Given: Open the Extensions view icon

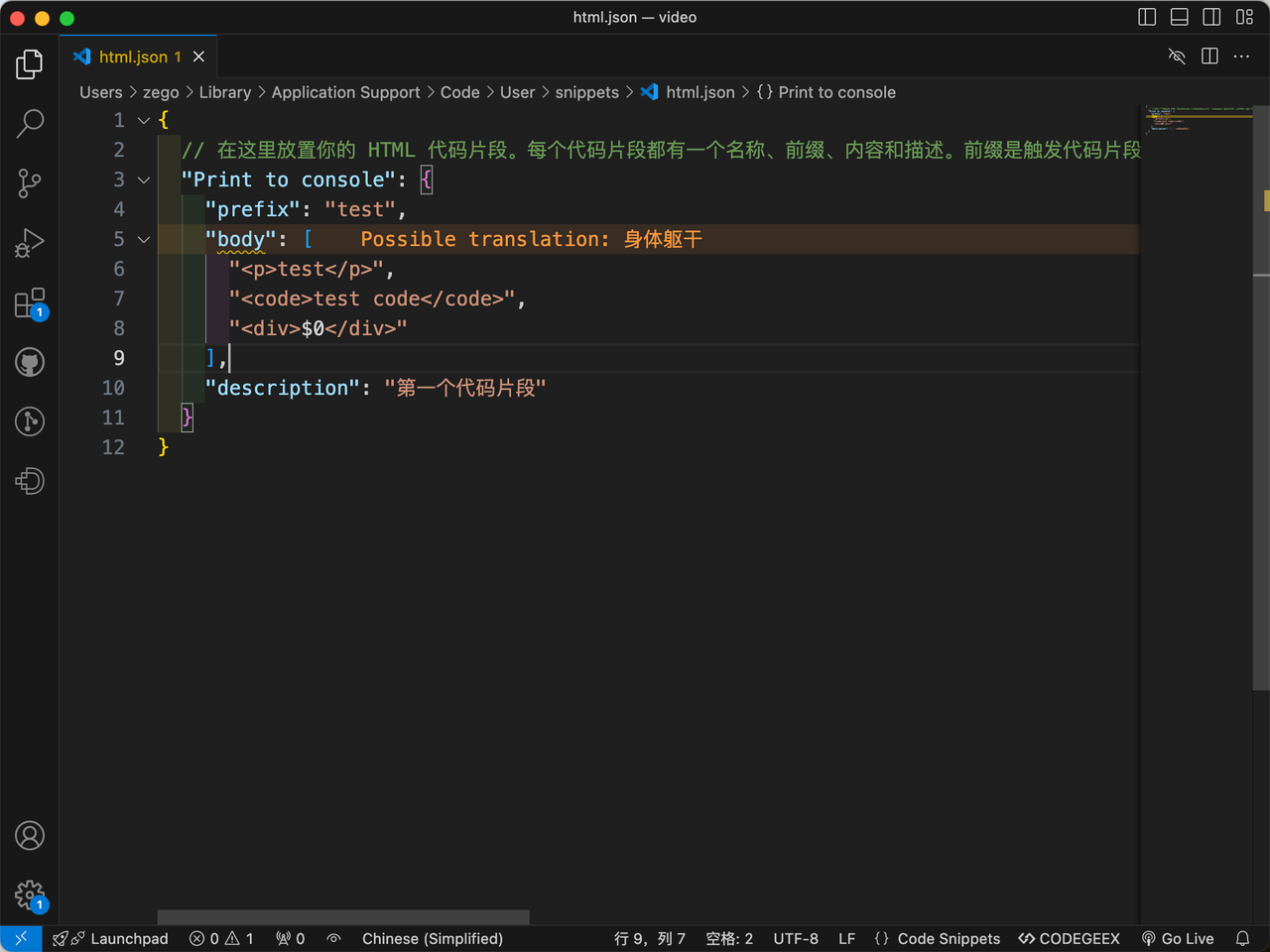Looking at the screenshot, I should [x=30, y=303].
